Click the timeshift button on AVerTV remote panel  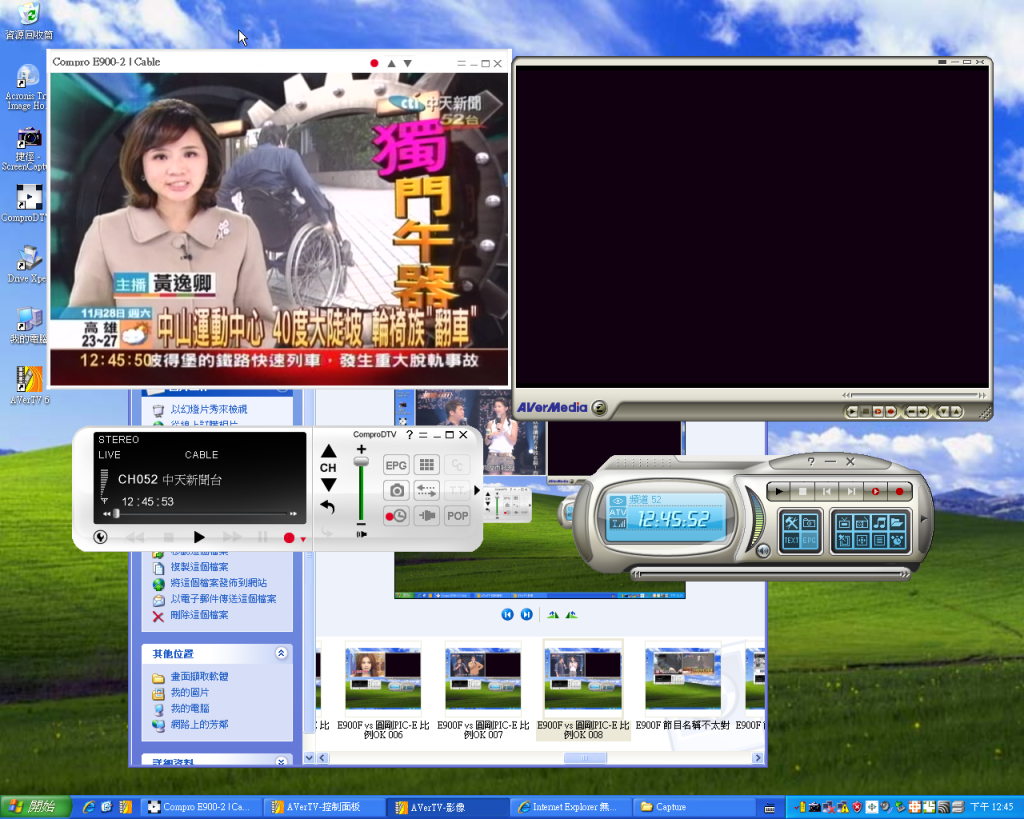[875, 491]
